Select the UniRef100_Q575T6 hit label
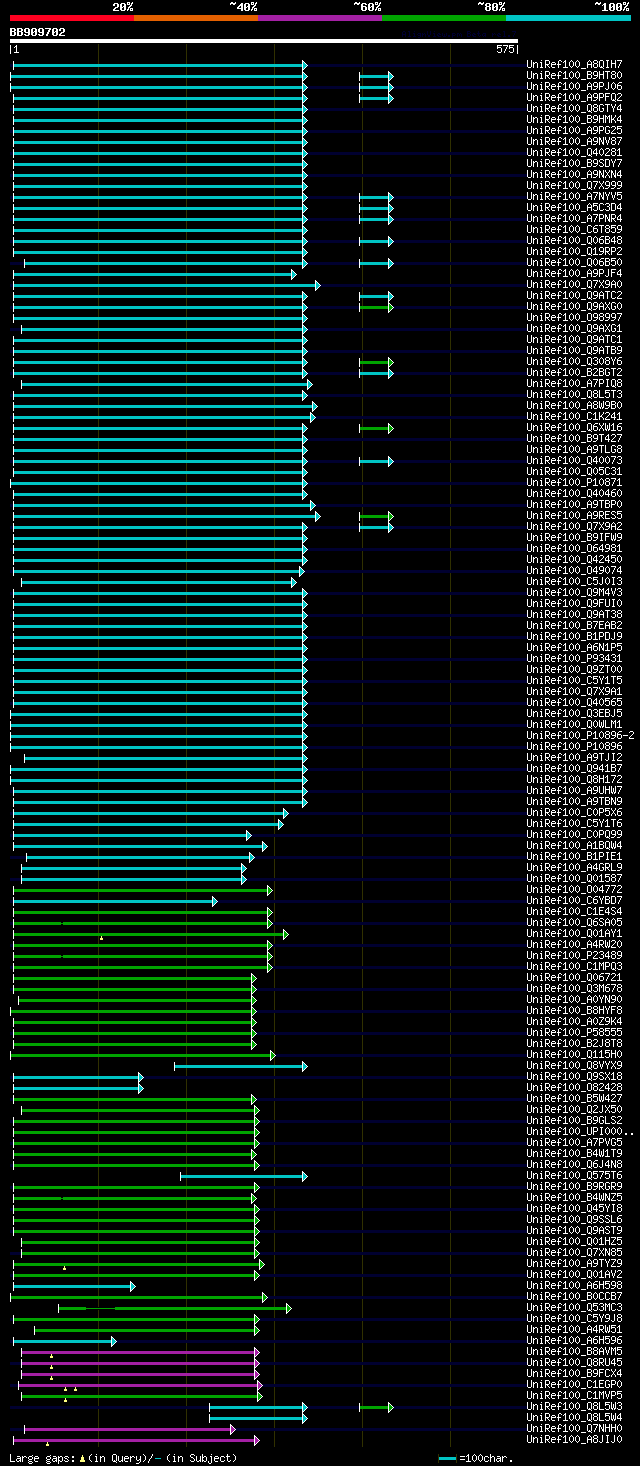The image size is (640, 1466). pyautogui.click(x=574, y=1175)
